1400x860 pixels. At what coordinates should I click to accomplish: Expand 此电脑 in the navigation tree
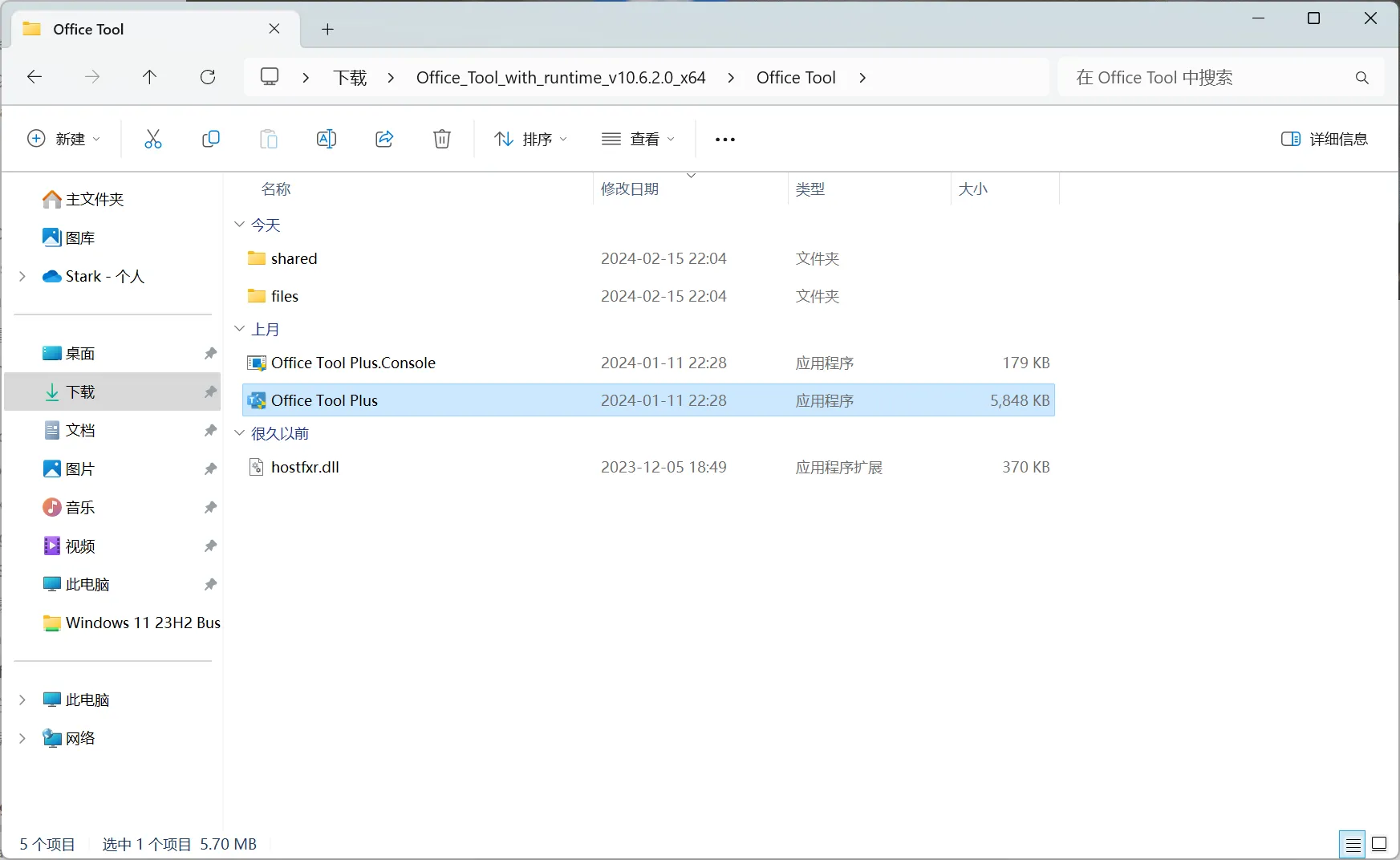[22, 699]
